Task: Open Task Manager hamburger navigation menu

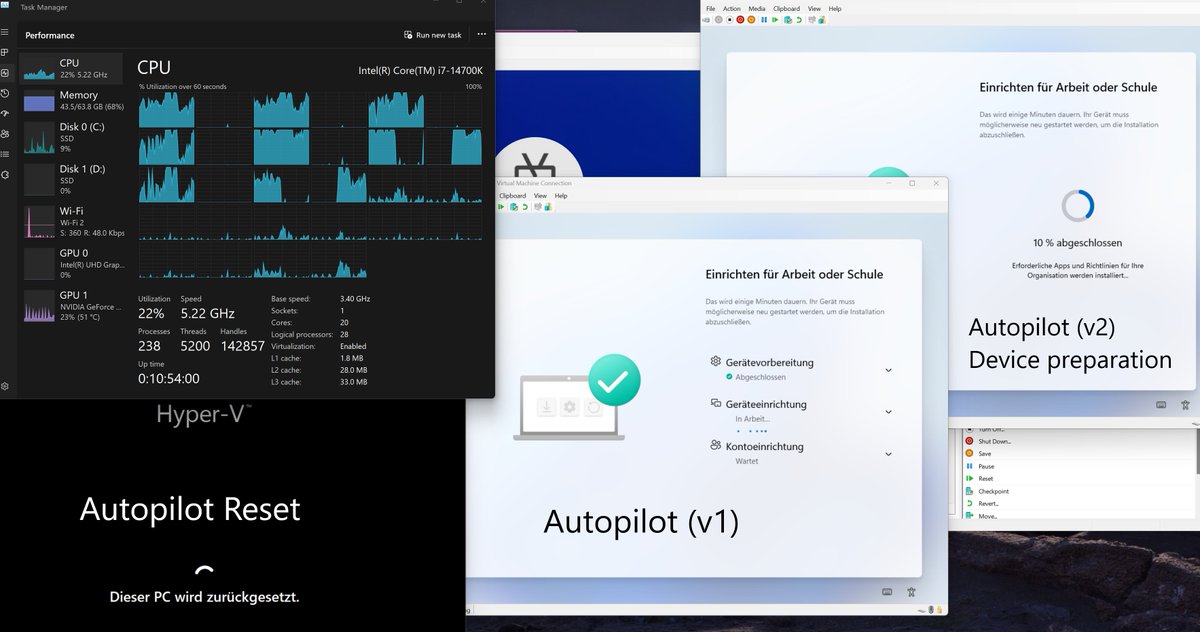Action: coord(5,32)
